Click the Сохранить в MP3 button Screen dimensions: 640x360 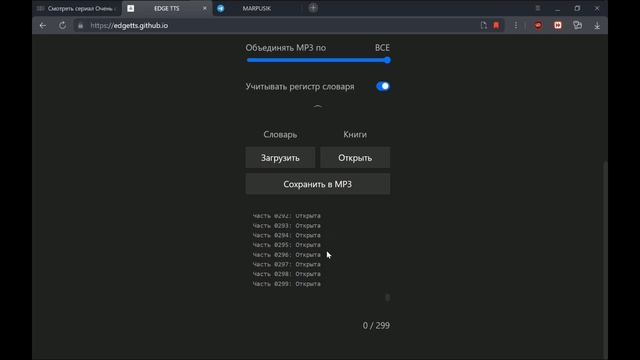(x=318, y=184)
